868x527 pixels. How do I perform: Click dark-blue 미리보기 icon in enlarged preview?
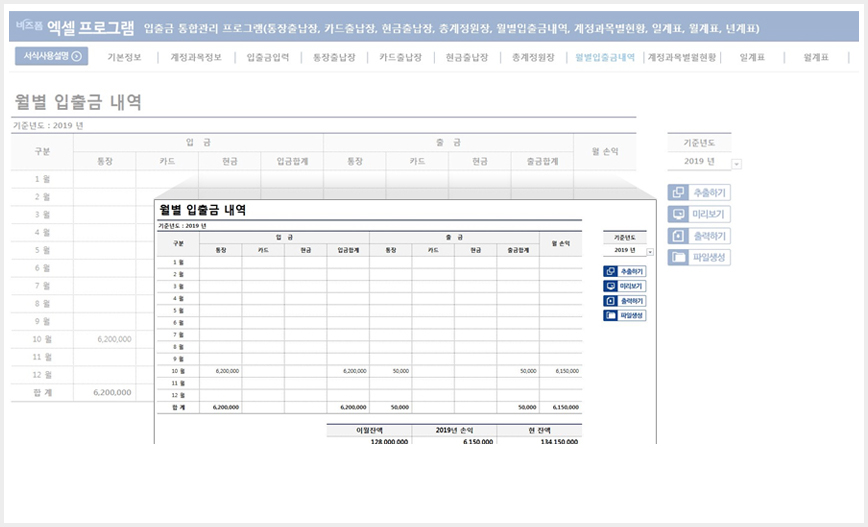point(610,286)
